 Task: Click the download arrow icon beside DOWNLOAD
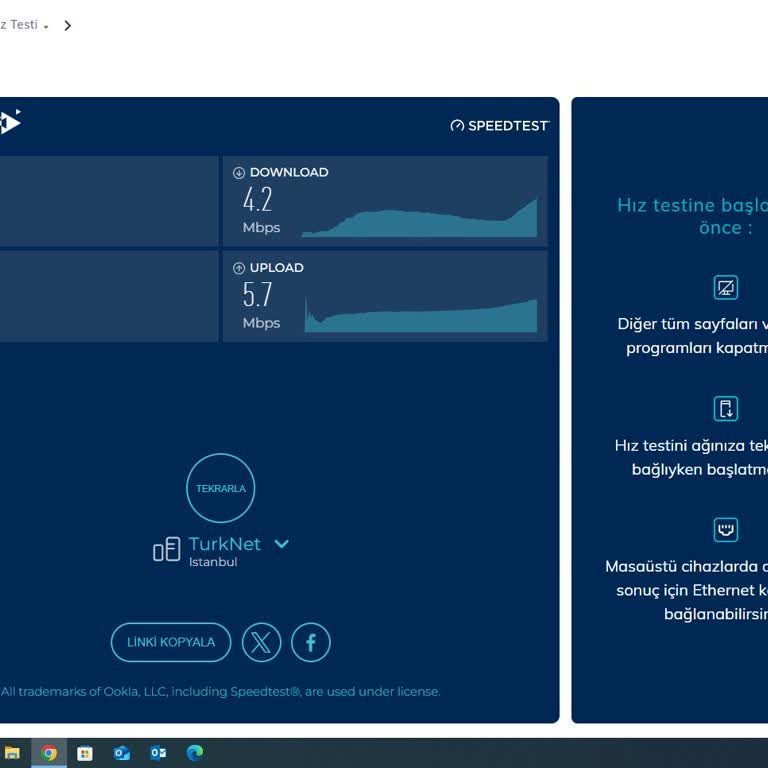239,173
